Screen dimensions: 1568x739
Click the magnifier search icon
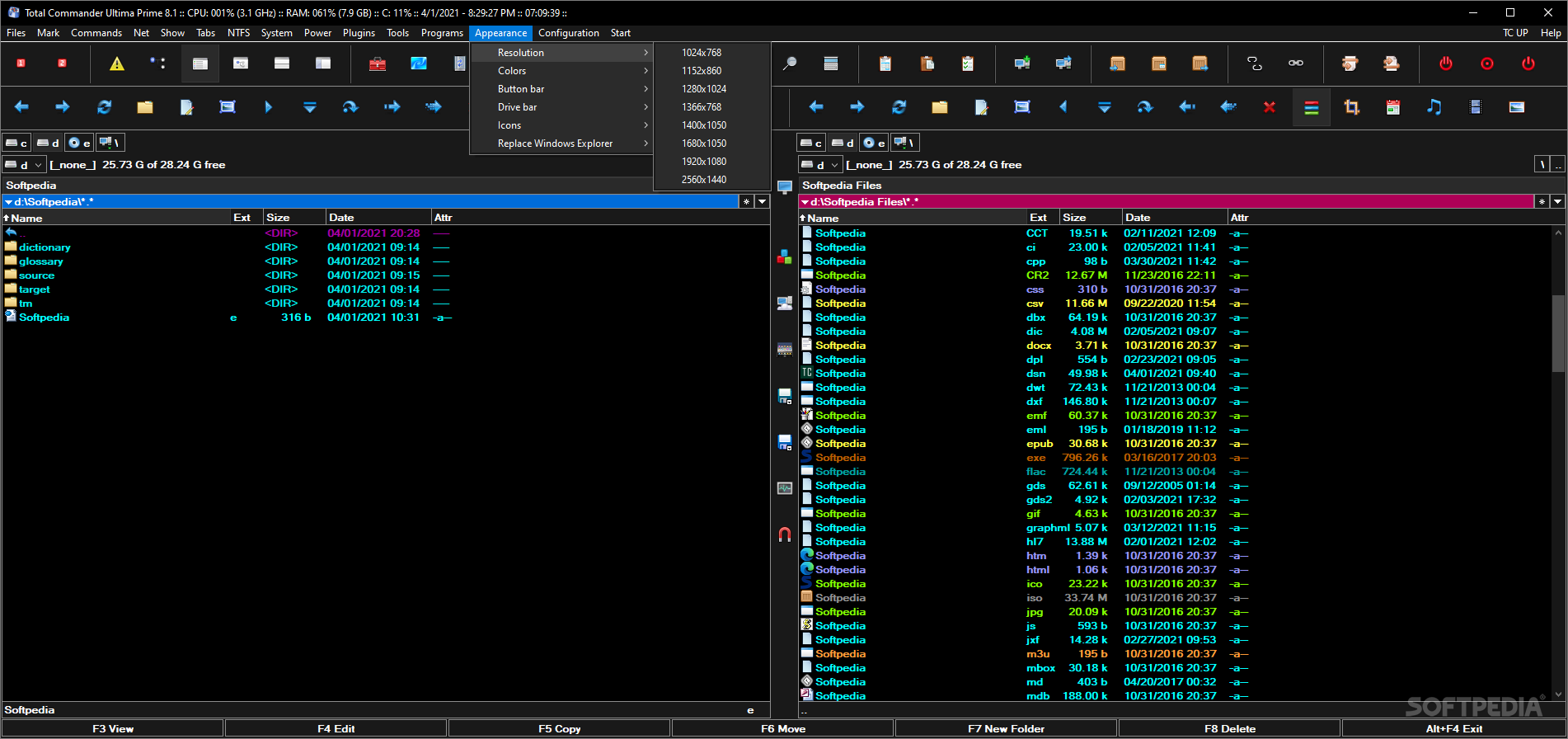790,64
